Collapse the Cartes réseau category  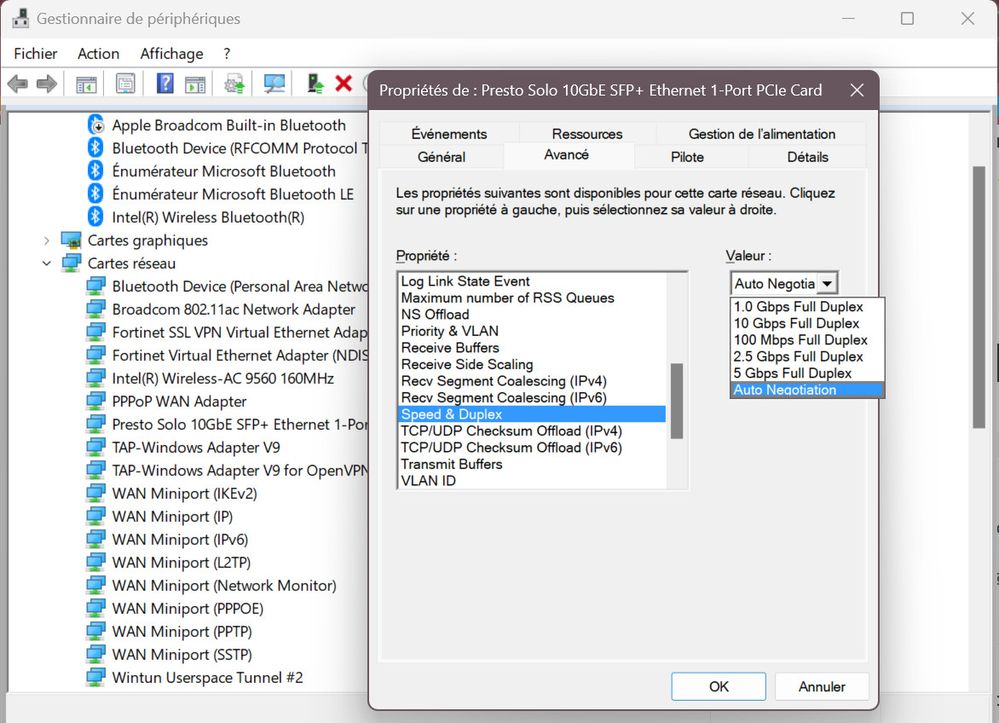tap(47, 263)
